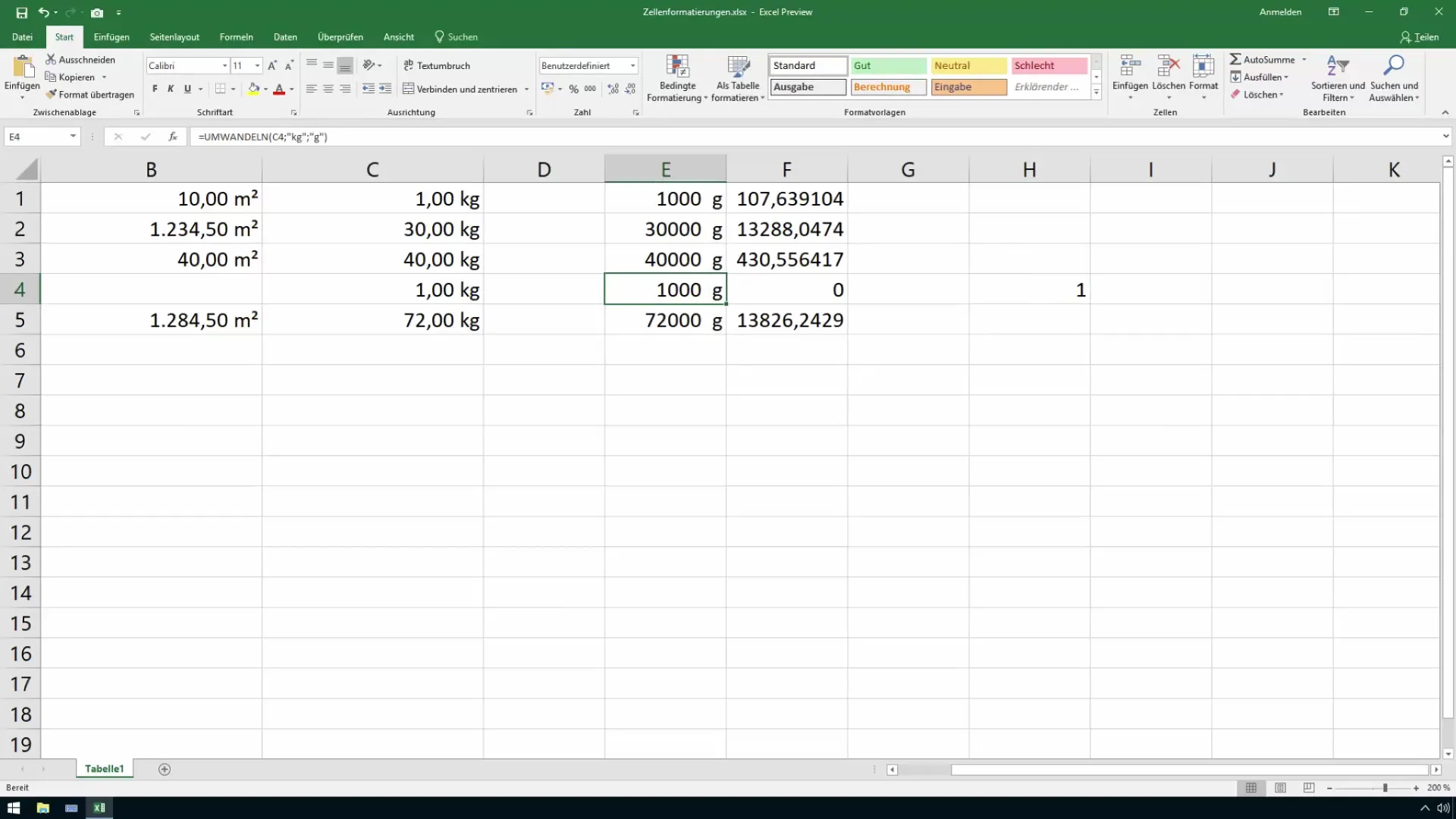Click the Zellen Löschen icon
The image size is (1456, 819).
pyautogui.click(x=1169, y=66)
